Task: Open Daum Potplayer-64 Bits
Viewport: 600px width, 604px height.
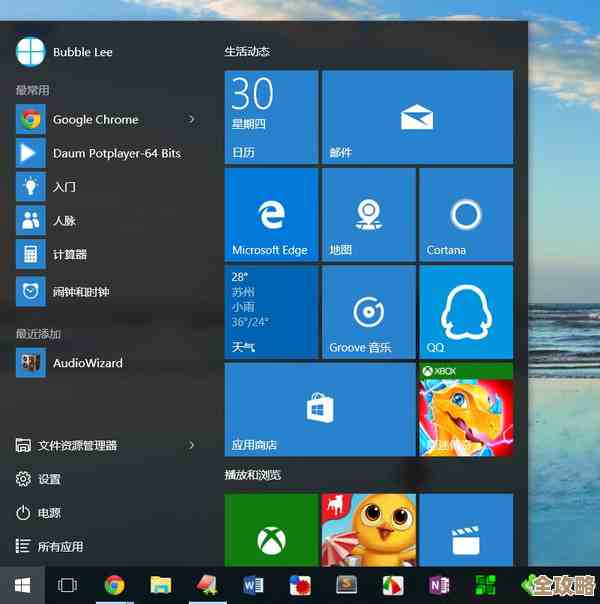Action: (107, 153)
